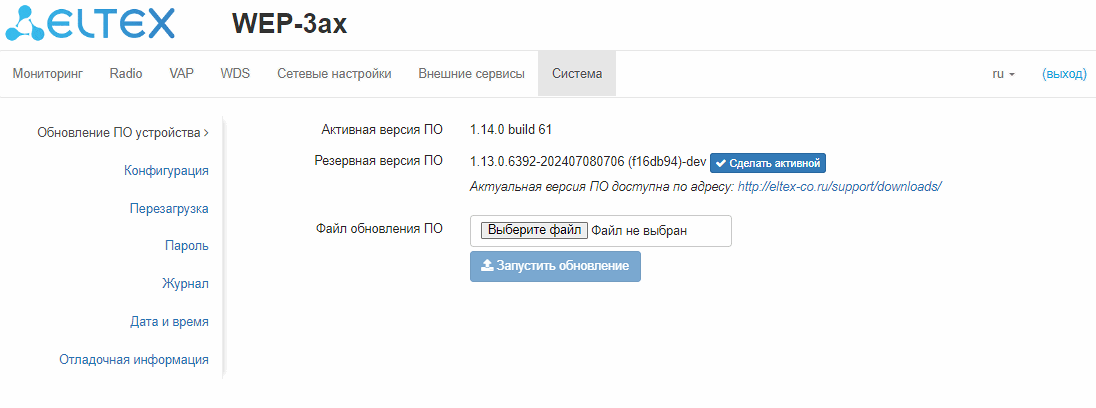Open the Пароль section

click(187, 246)
